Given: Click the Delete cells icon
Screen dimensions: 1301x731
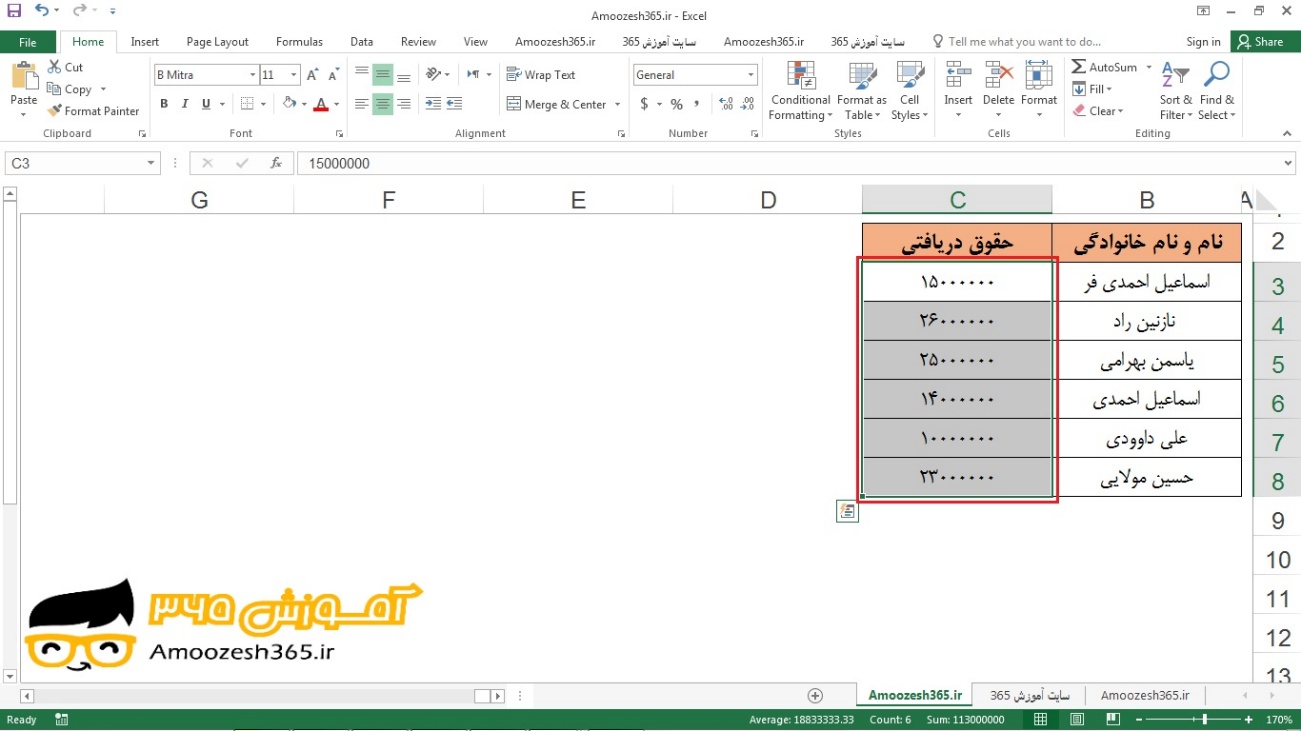Looking at the screenshot, I should point(998,76).
